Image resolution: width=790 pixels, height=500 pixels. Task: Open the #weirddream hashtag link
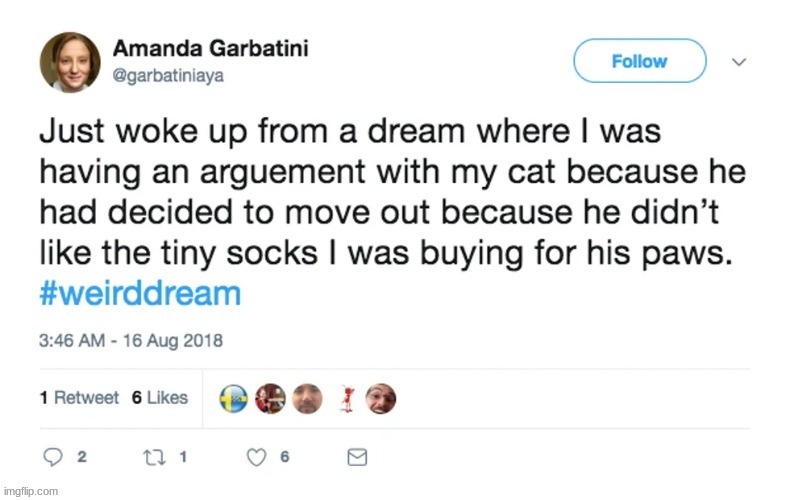click(x=140, y=295)
